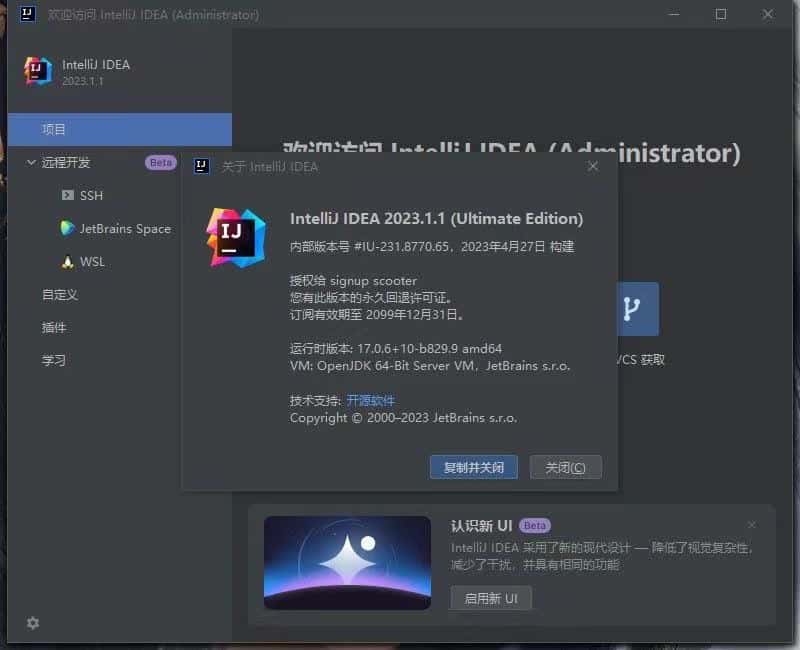Select the SSH remote development item
The width and height of the screenshot is (800, 650).
pos(91,195)
